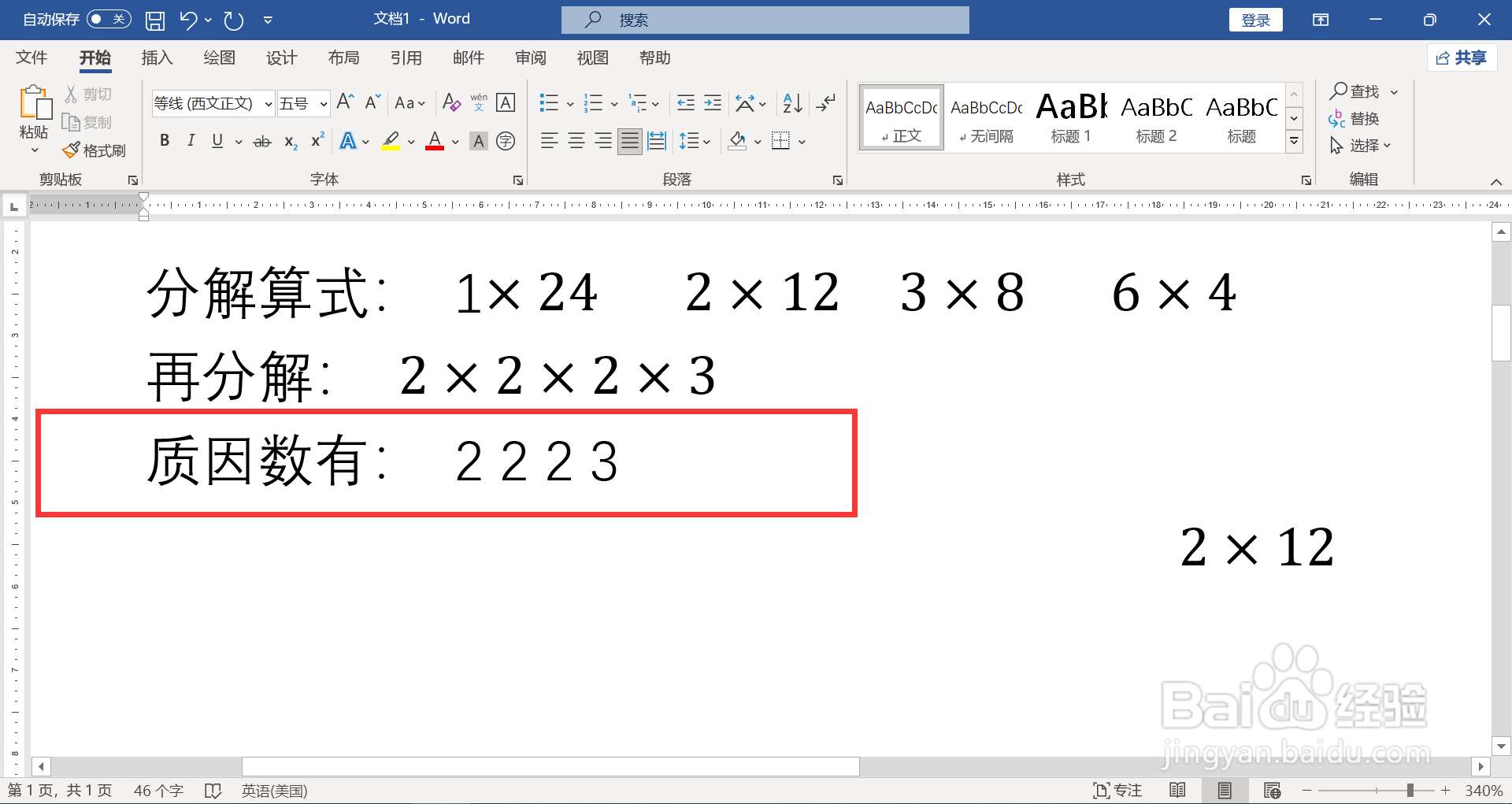Decrease font size with shrink icon
Screen dimensions: 1512x804
coord(372,102)
